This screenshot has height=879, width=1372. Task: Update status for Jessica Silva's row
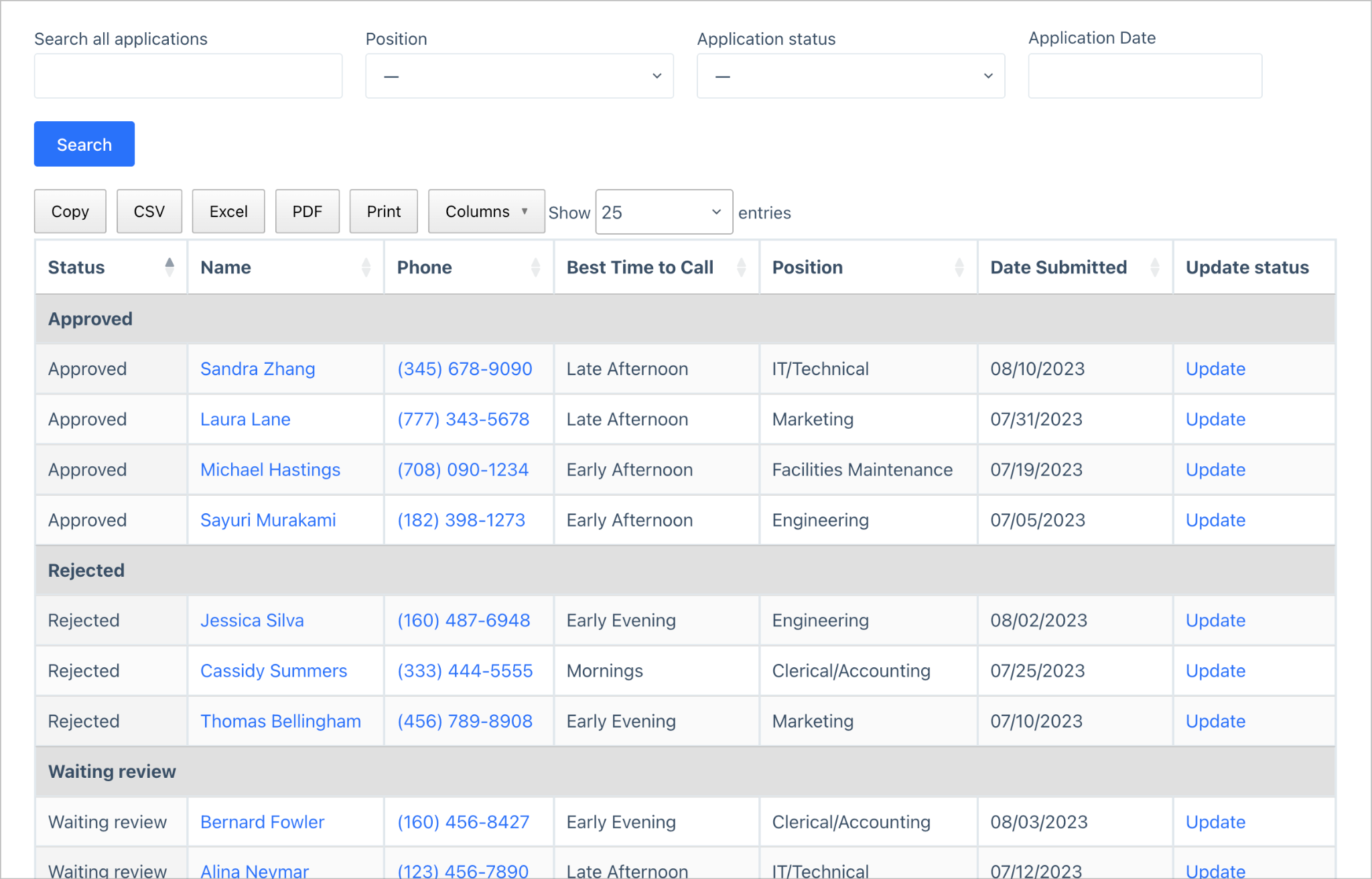(1215, 620)
